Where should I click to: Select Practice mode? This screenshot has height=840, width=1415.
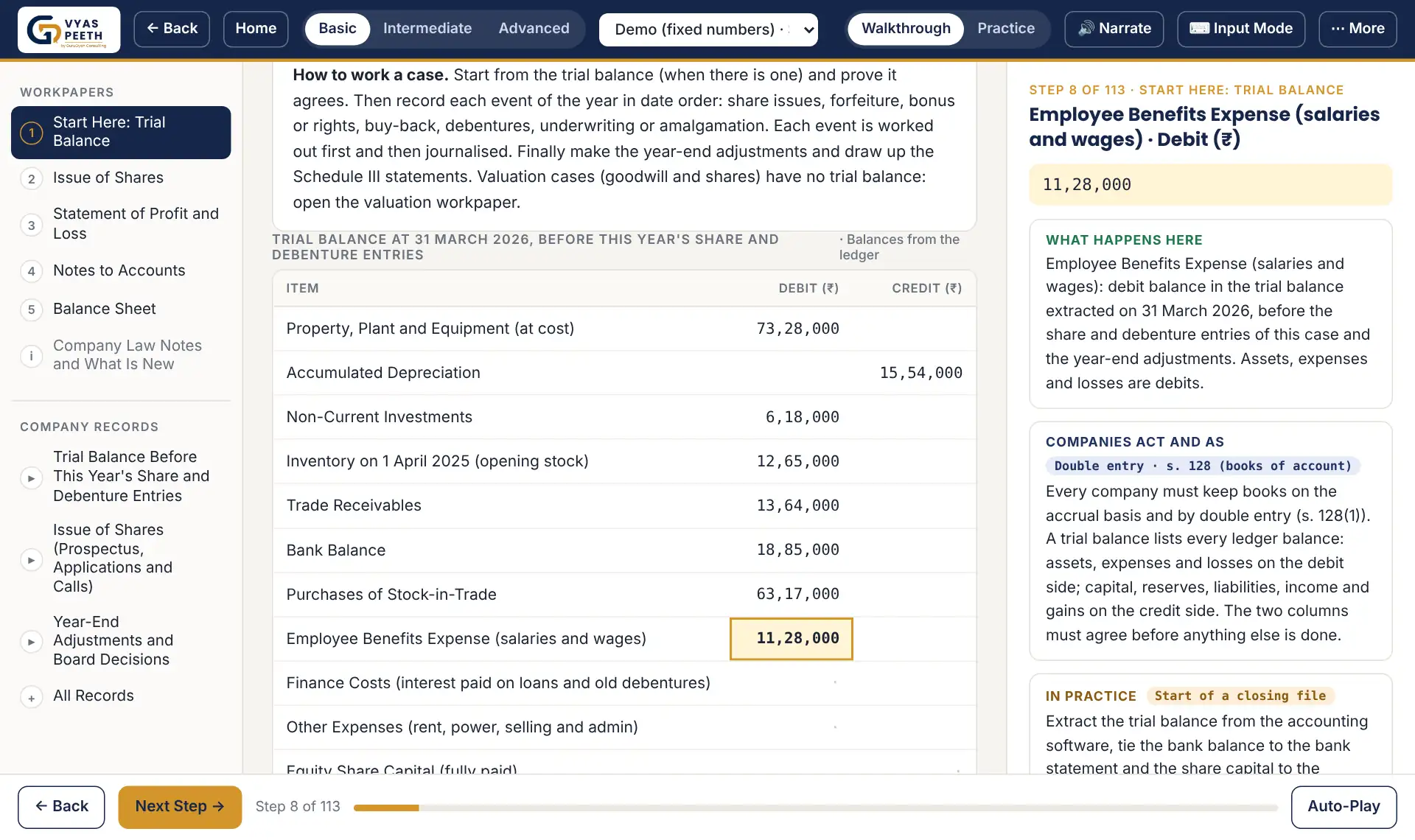click(x=1006, y=29)
